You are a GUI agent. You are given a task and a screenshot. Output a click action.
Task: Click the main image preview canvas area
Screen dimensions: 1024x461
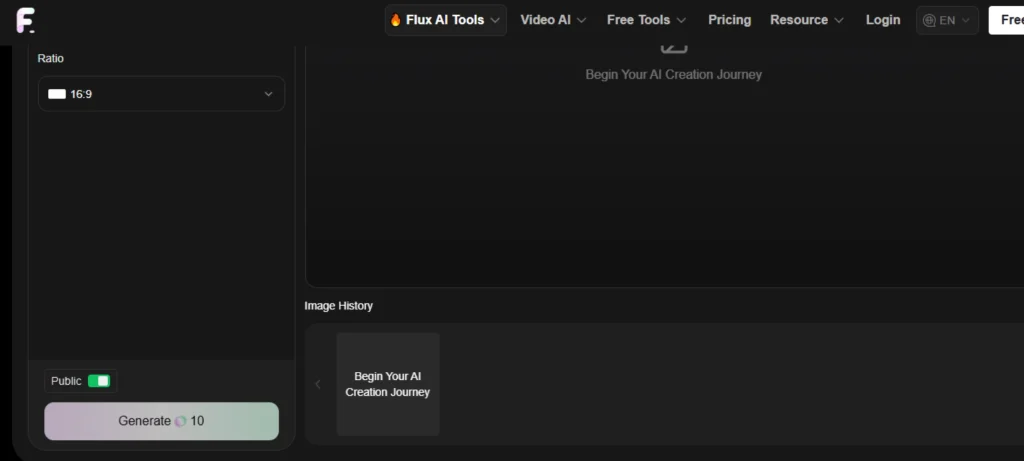coord(664,180)
